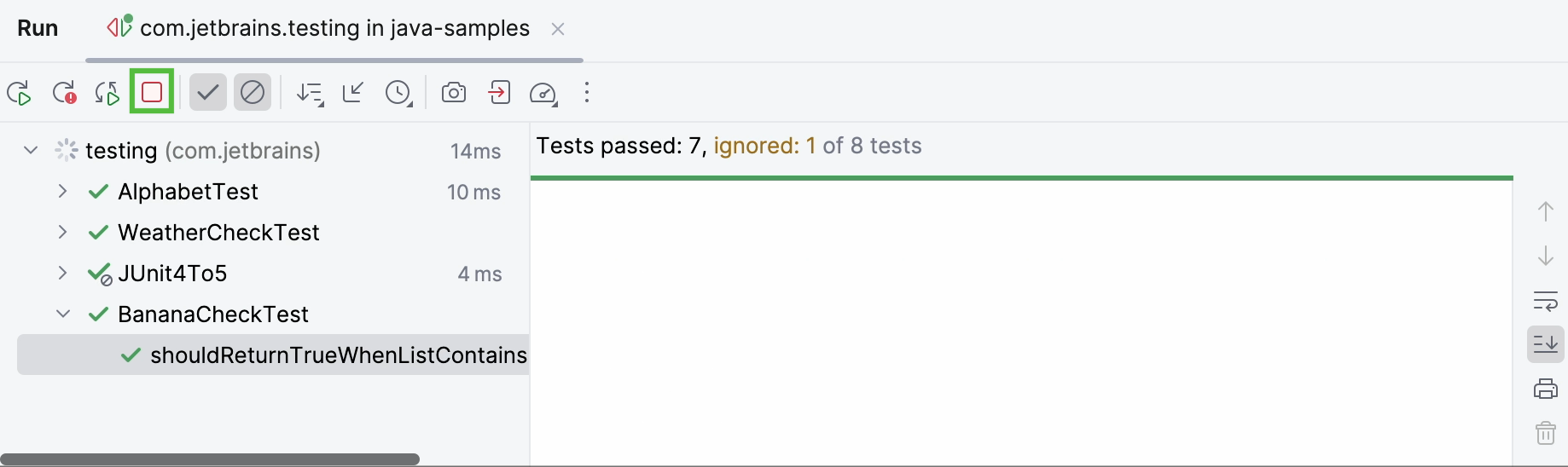The height and width of the screenshot is (467, 1568).
Task: Click the camera dump threads icon
Action: [x=454, y=92]
